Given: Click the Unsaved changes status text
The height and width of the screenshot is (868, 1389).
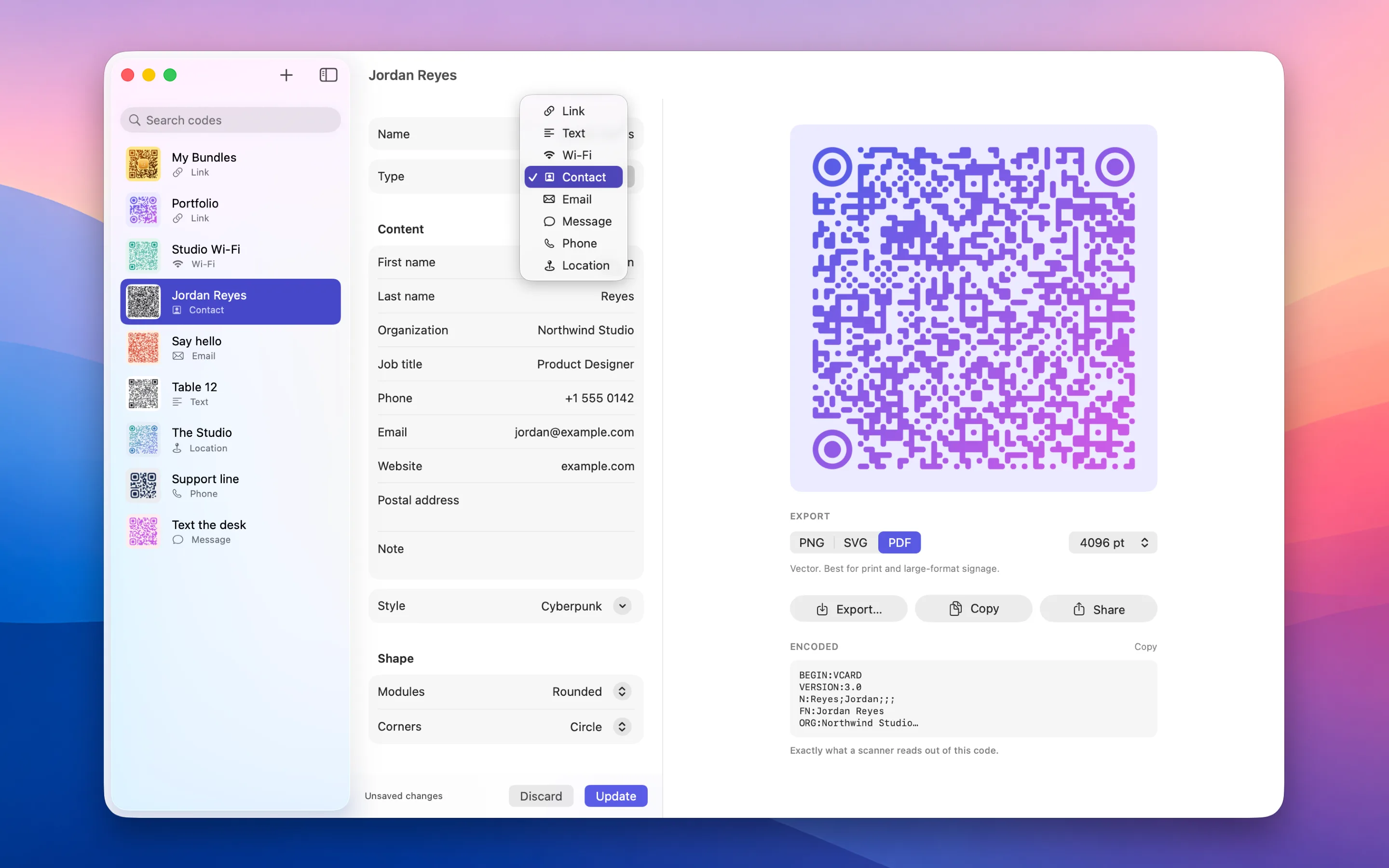Looking at the screenshot, I should (404, 796).
